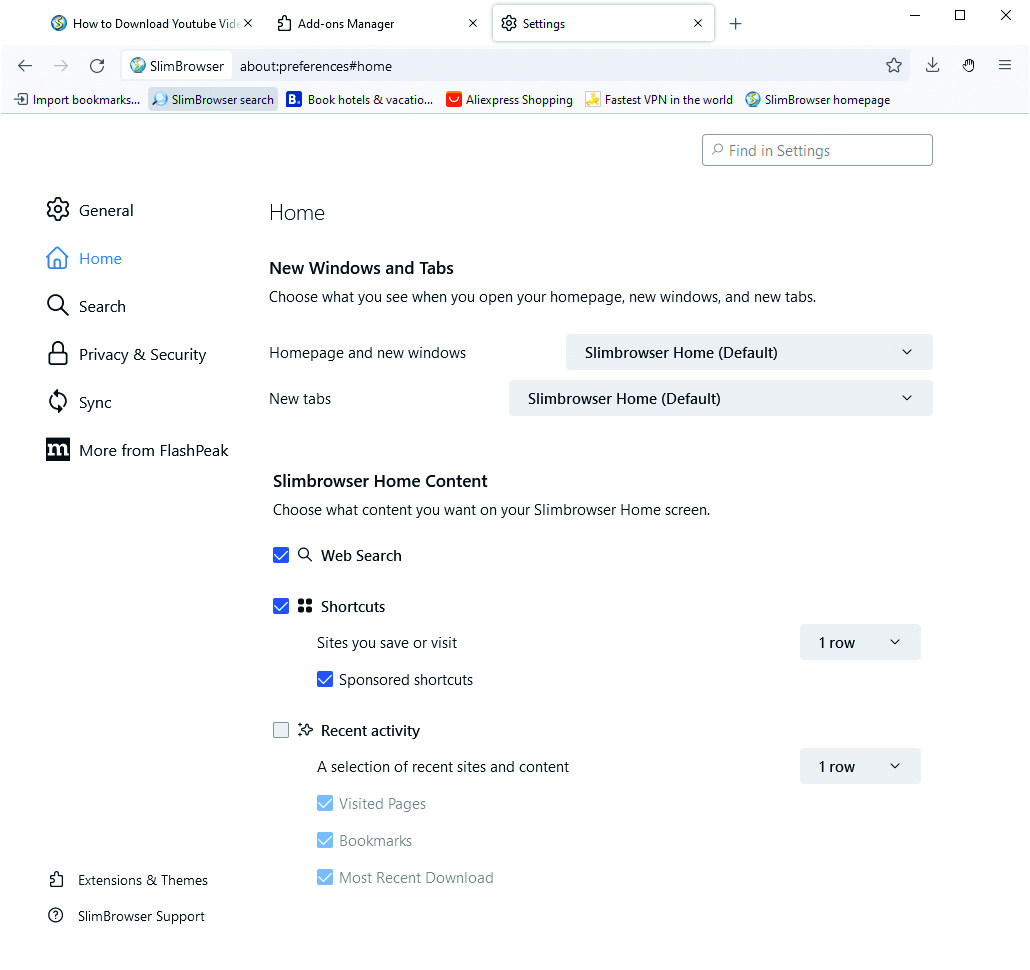Viewport: 1030px width, 970px height.
Task: Toggle the Most Recent Download checkbox
Action: point(325,877)
